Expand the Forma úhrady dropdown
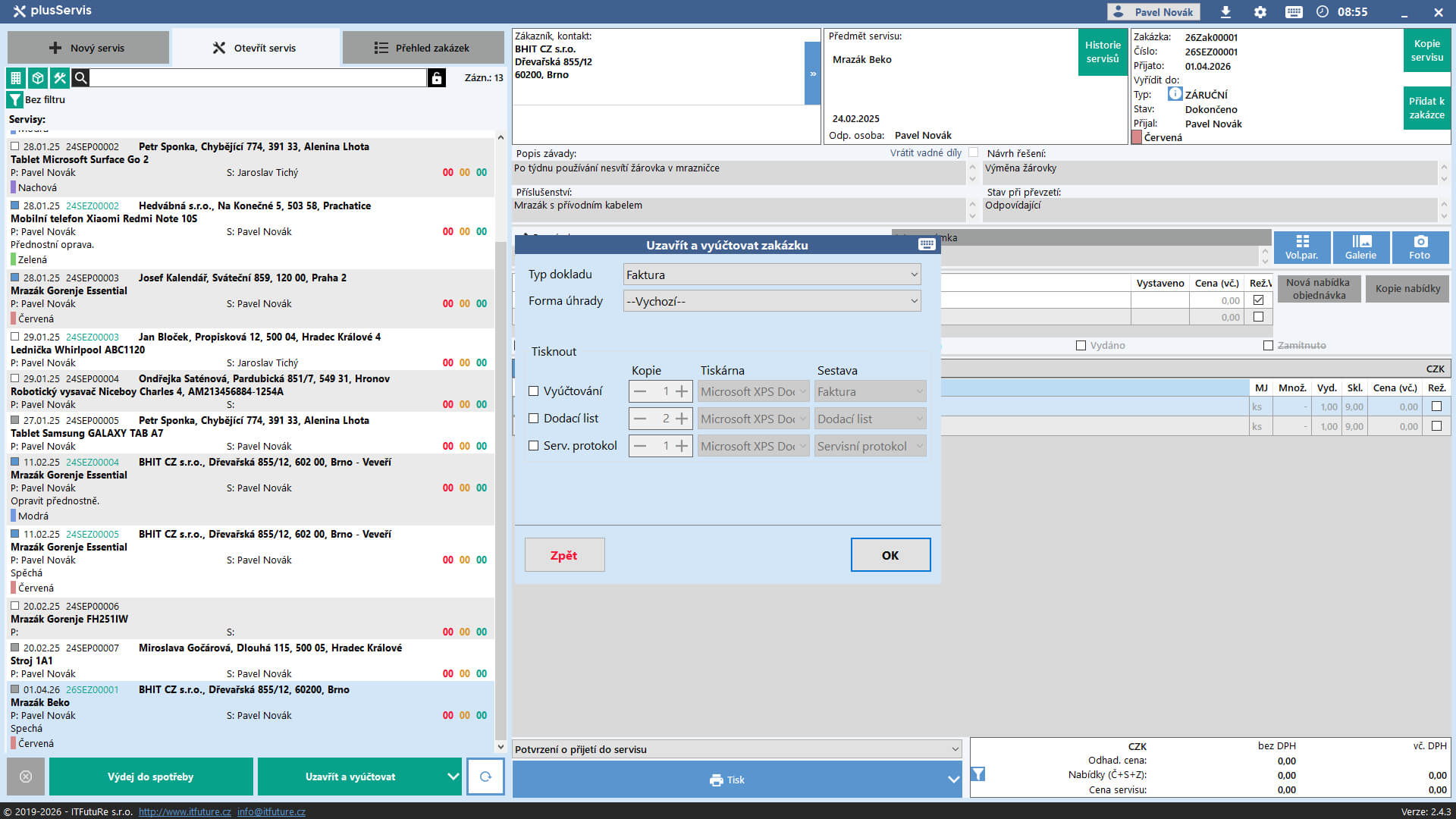Image resolution: width=1456 pixels, height=819 pixels. (x=771, y=301)
